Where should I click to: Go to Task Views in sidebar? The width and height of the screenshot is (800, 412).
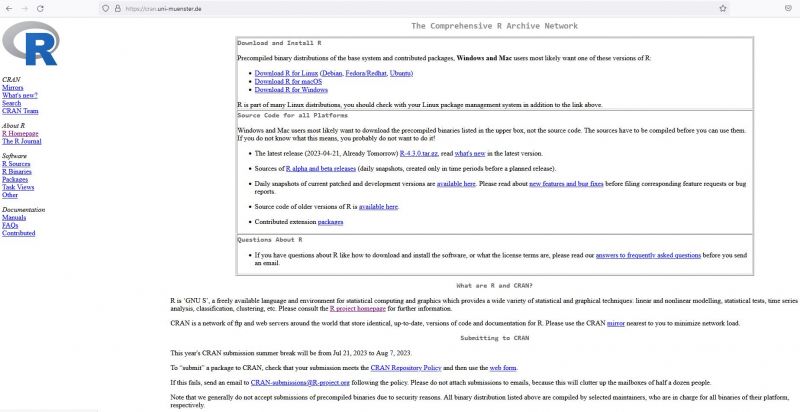click(x=18, y=187)
